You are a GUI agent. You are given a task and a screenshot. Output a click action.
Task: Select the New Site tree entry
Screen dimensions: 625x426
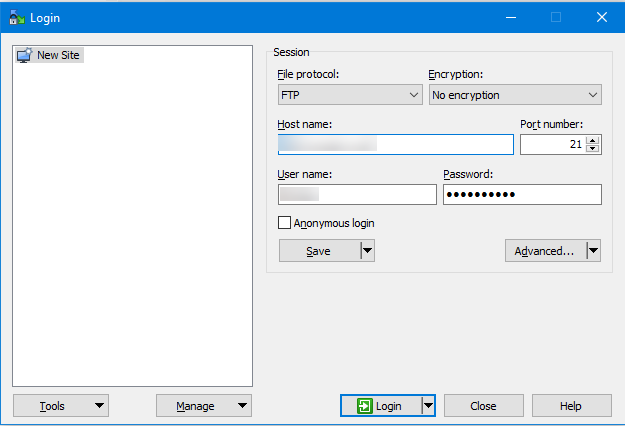[57, 55]
